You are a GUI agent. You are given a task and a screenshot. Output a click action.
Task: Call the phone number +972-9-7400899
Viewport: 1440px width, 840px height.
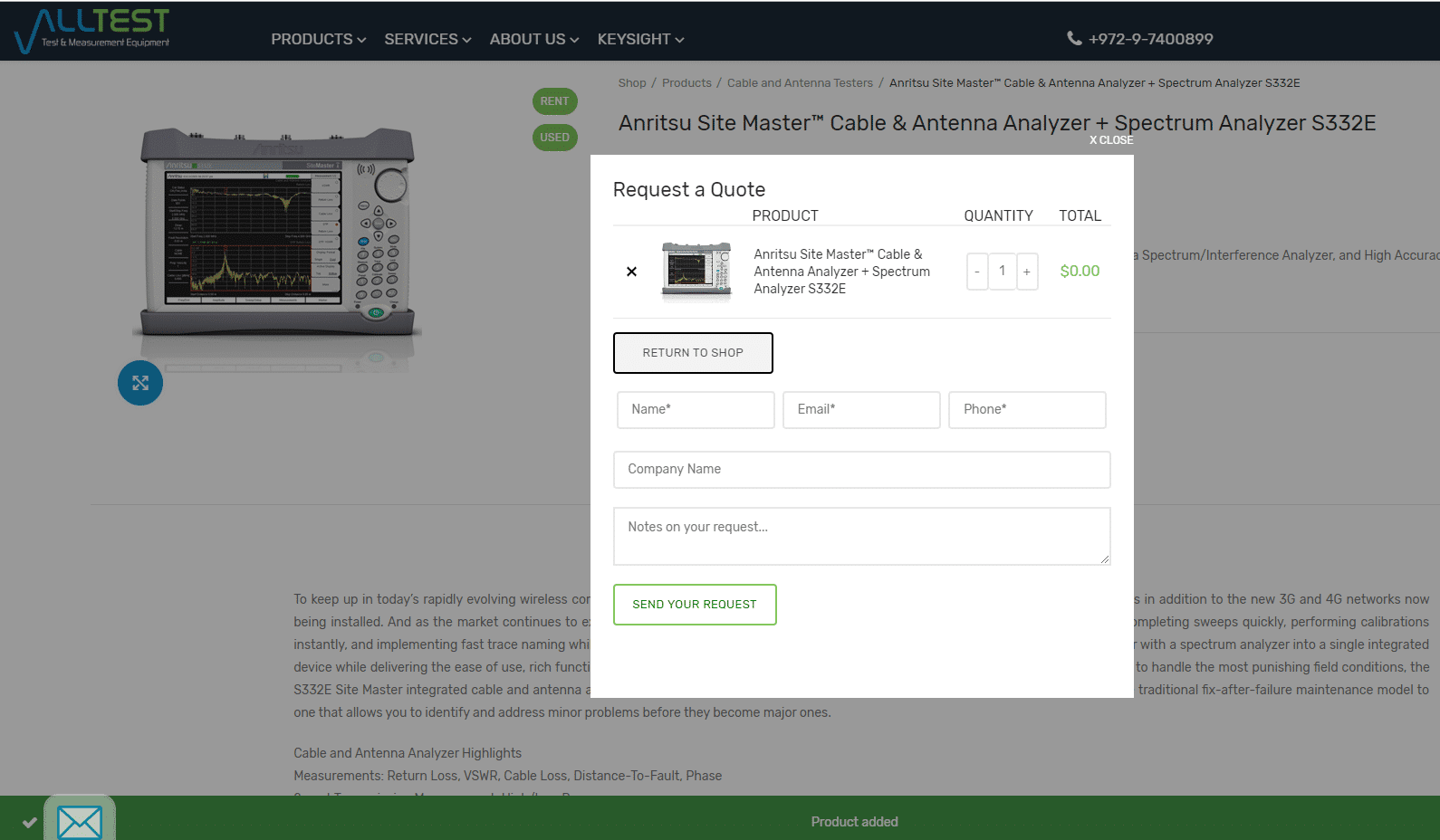pos(1150,39)
